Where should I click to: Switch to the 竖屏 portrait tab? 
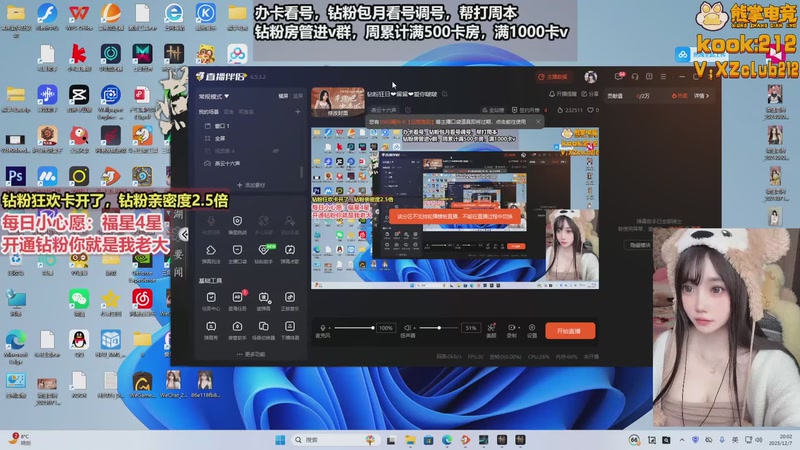point(298,96)
